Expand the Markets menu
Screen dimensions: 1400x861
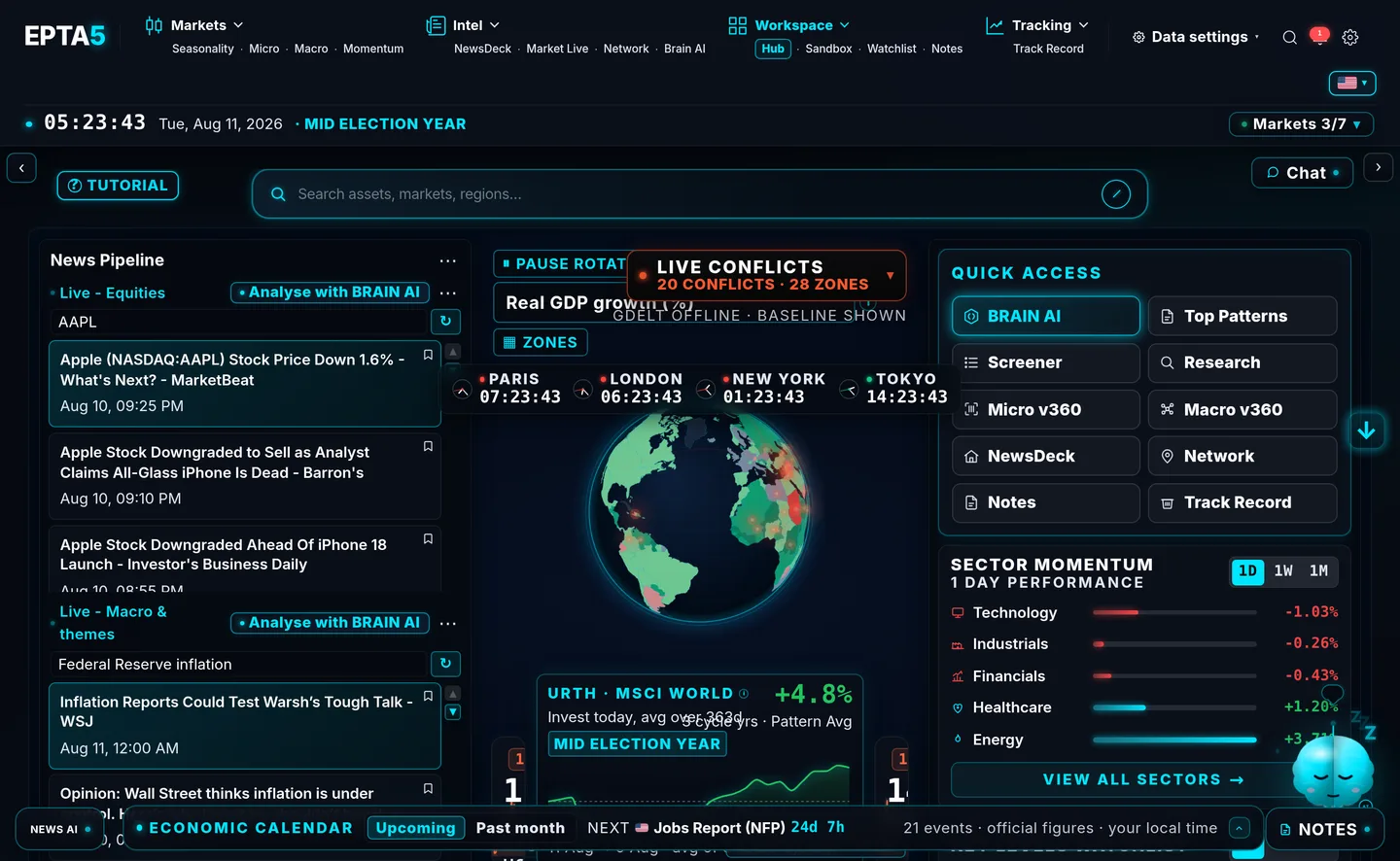coord(194,25)
